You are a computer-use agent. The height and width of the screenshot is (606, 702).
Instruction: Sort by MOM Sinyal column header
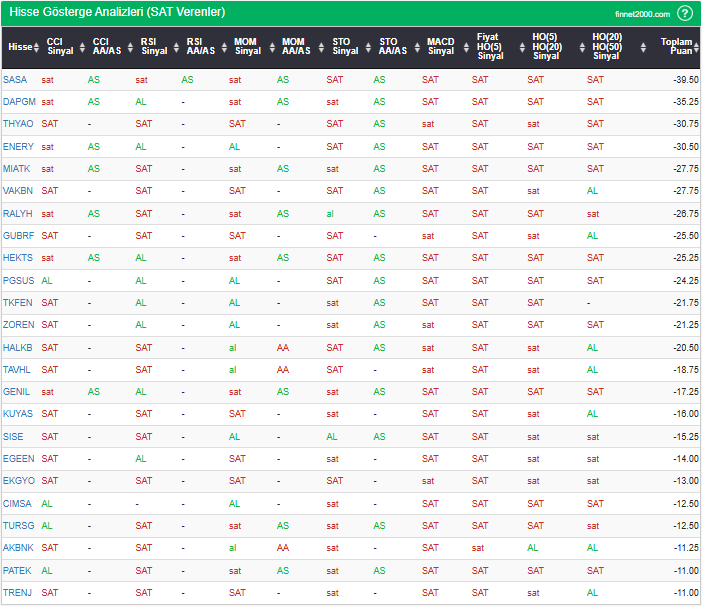pyautogui.click(x=247, y=47)
